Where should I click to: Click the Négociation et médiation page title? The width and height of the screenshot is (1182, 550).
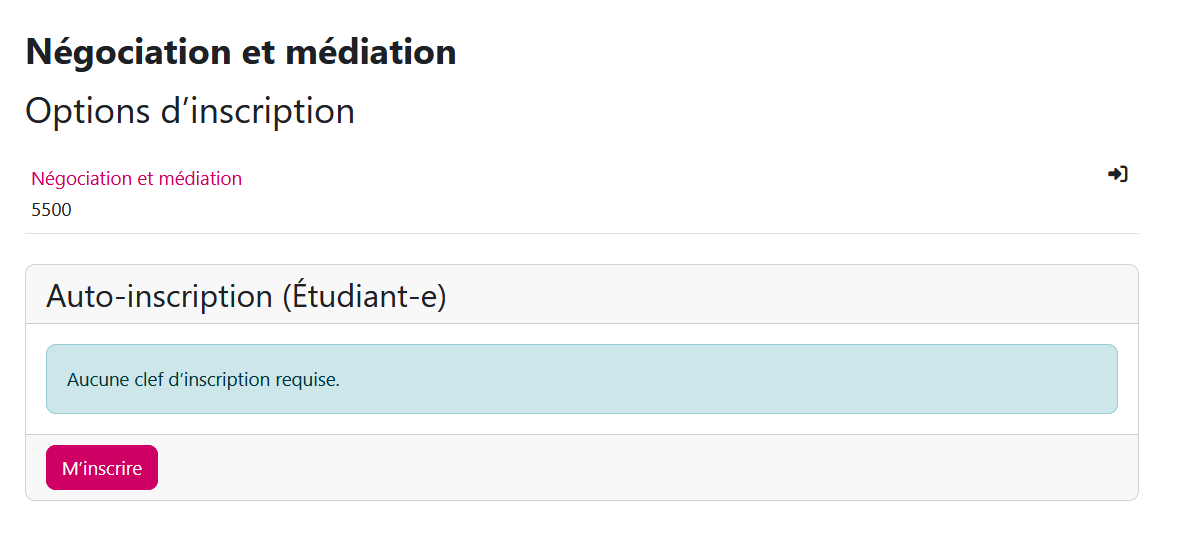point(241,52)
